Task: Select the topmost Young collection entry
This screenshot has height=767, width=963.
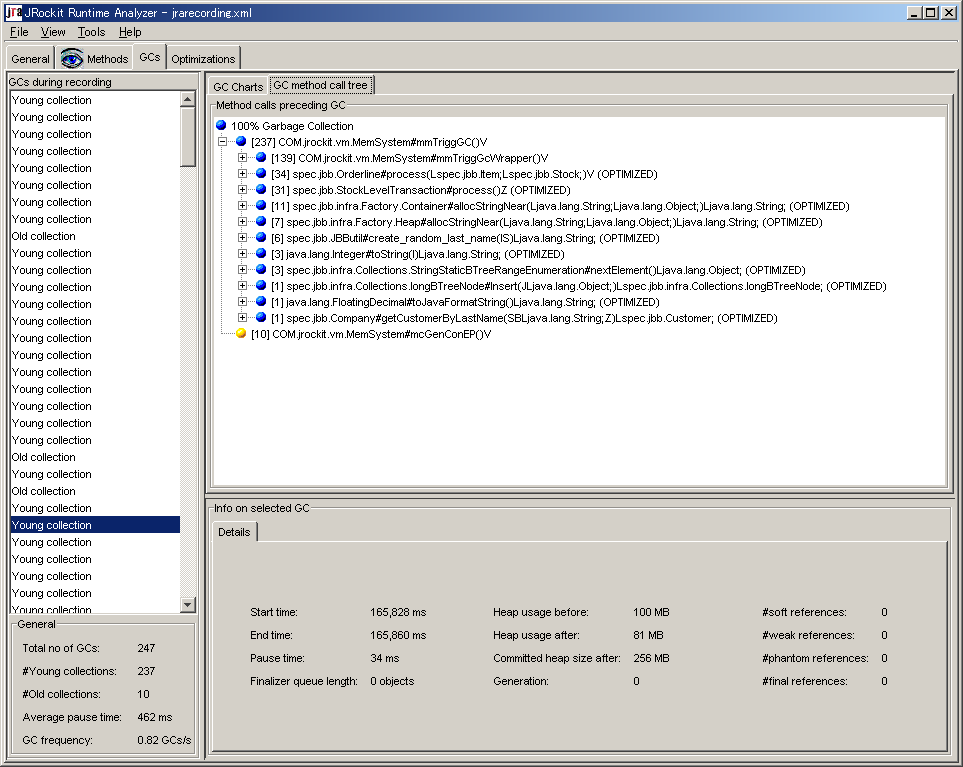Action: (x=95, y=99)
